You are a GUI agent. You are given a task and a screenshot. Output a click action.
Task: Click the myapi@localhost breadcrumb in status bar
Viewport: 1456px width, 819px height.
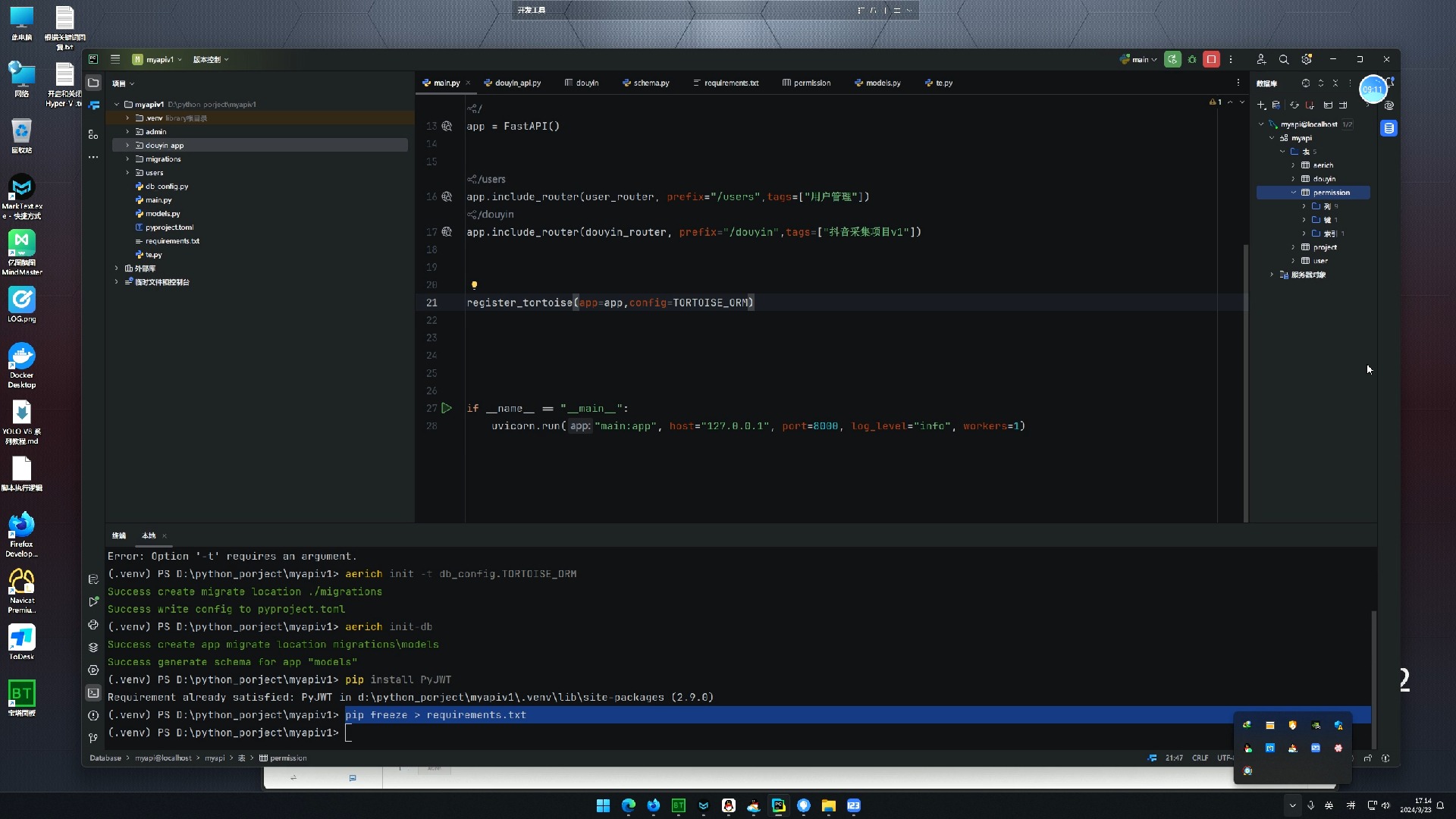pyautogui.click(x=163, y=758)
